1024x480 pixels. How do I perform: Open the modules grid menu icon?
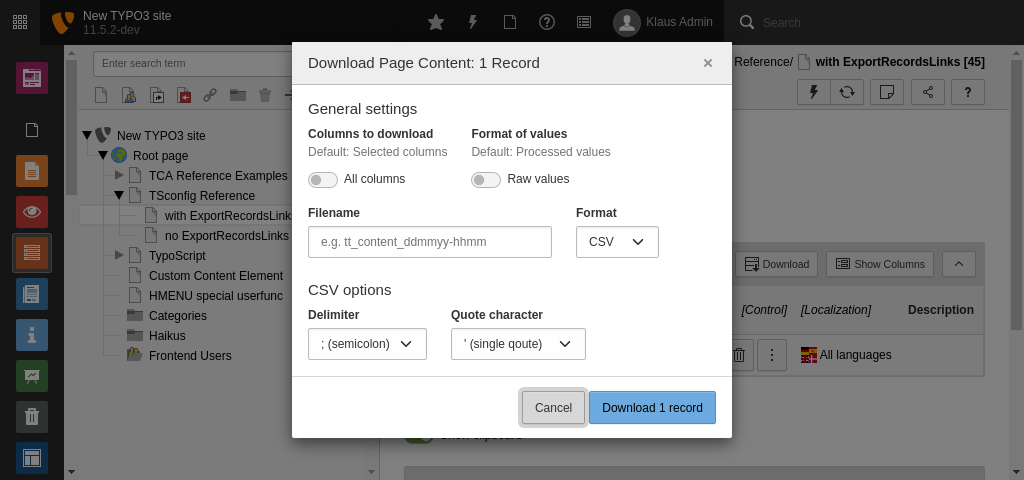20,22
